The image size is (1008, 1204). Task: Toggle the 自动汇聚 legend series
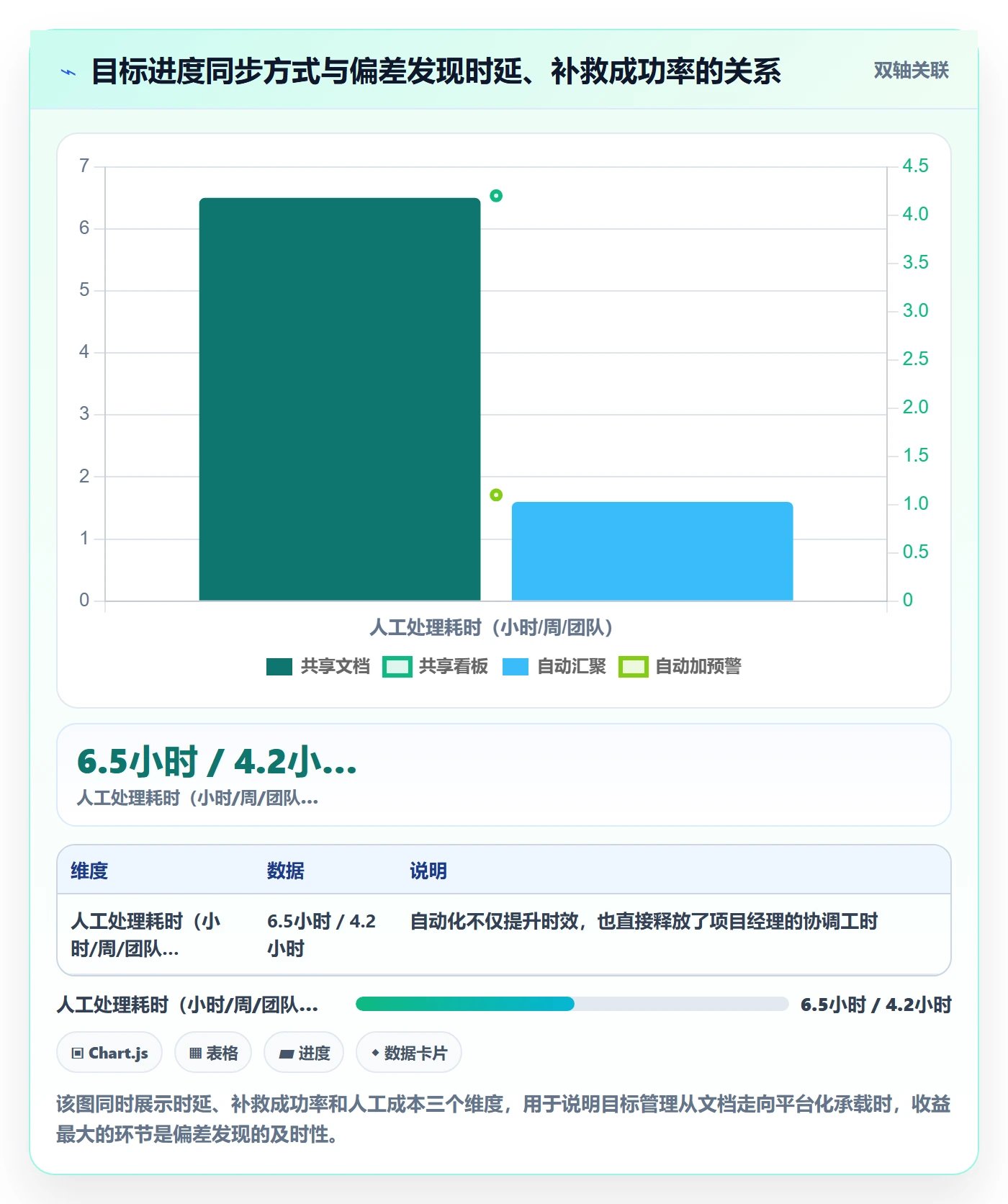554,666
